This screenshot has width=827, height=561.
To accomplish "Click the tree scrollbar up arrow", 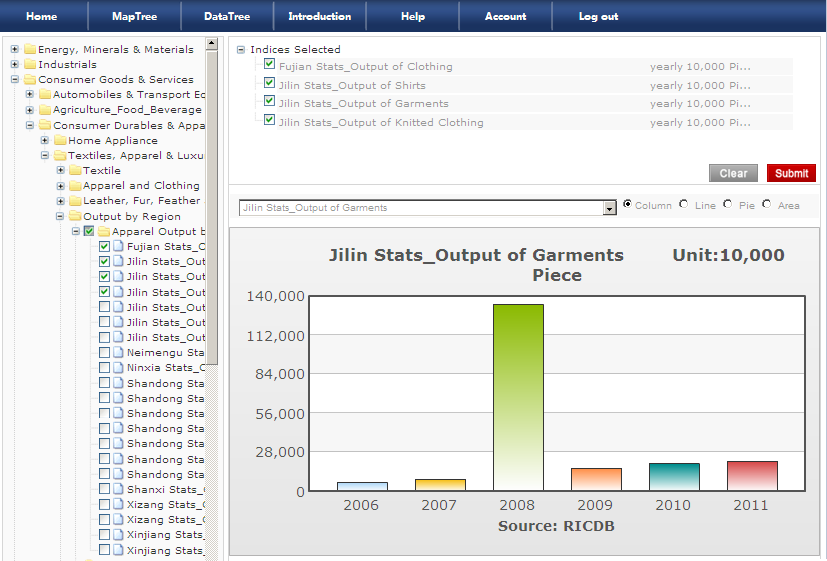I will [x=211, y=44].
